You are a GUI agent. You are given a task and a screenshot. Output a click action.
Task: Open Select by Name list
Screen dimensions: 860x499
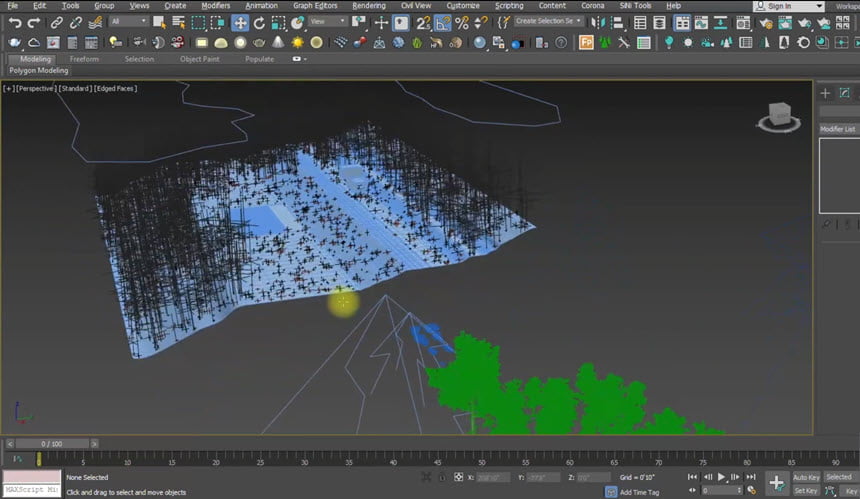pos(178,23)
